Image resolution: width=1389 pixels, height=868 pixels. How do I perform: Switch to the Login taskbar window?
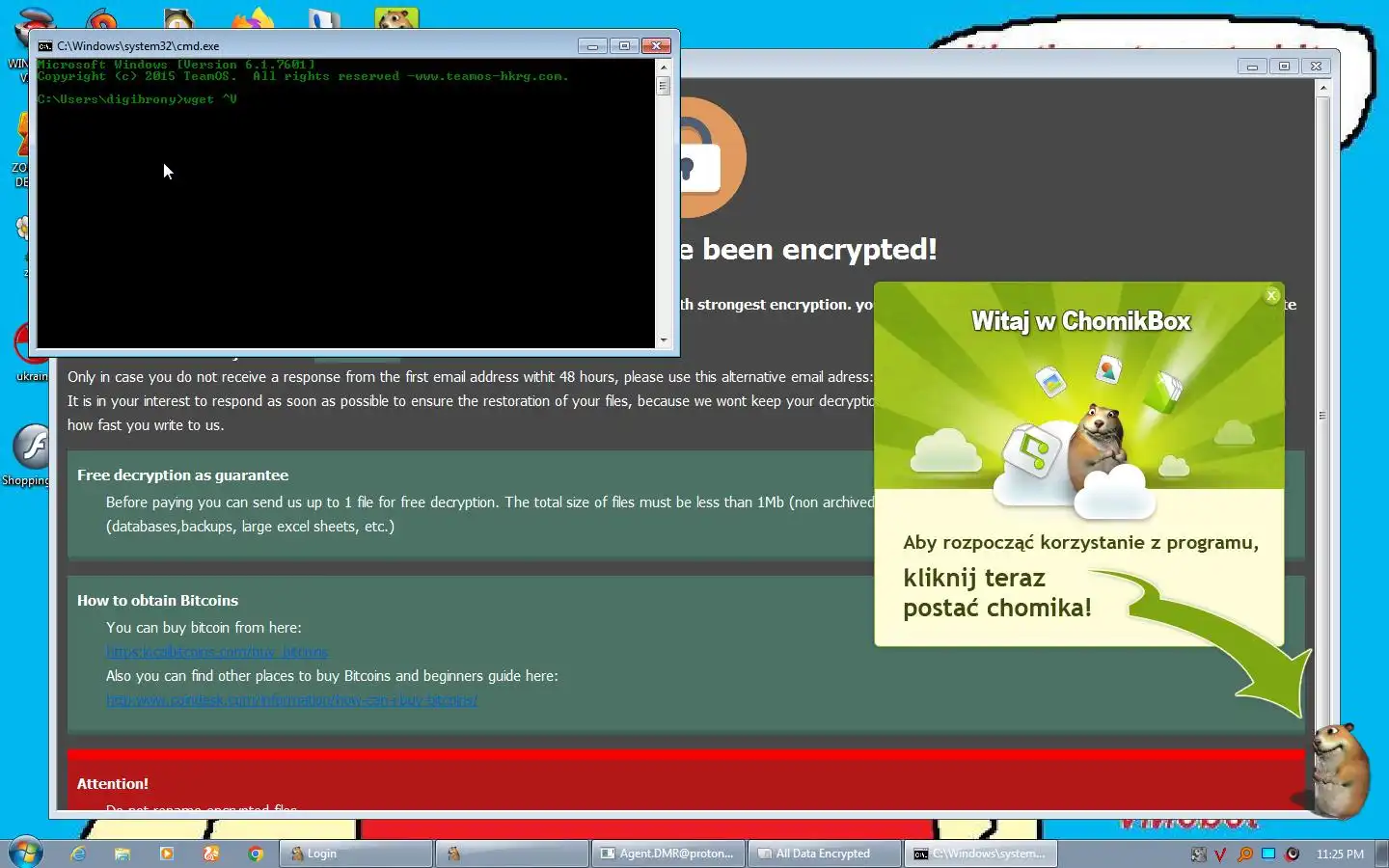click(x=356, y=854)
